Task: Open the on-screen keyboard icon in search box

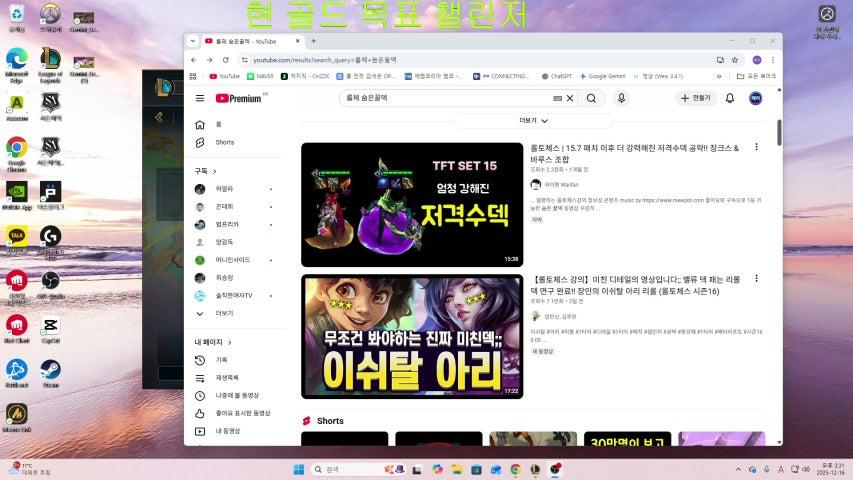Action: pos(557,98)
